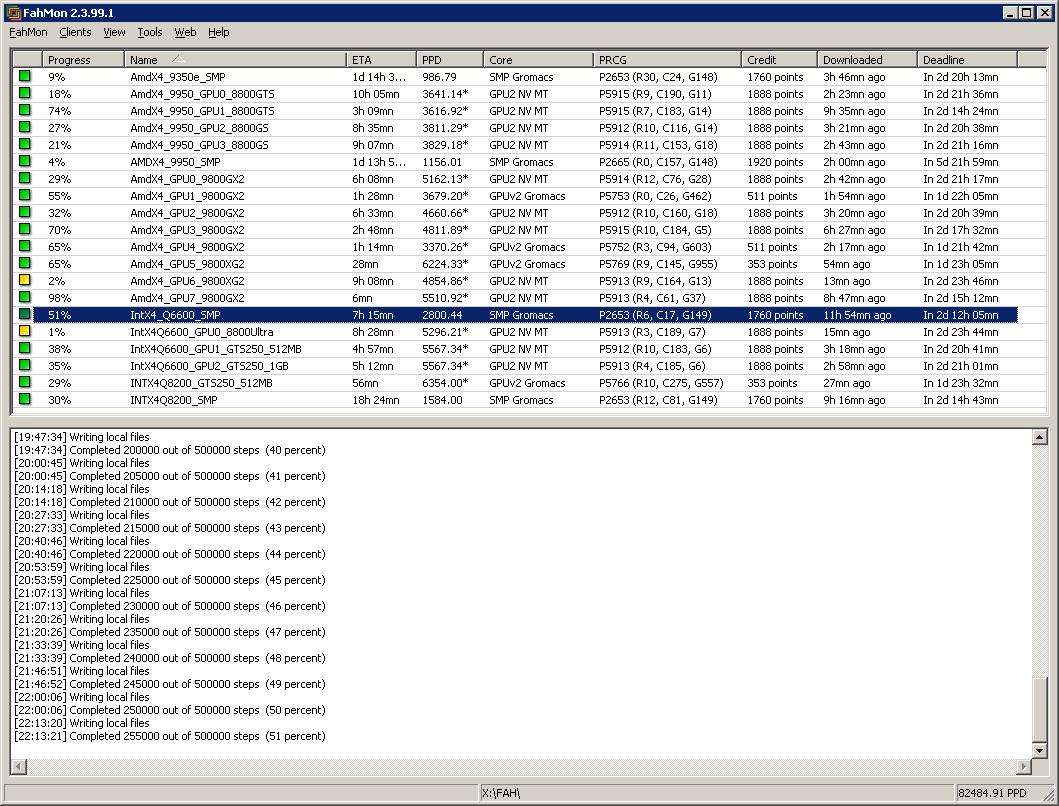Click 1920 points credit cell
Image resolution: width=1059 pixels, height=806 pixels.
775,162
